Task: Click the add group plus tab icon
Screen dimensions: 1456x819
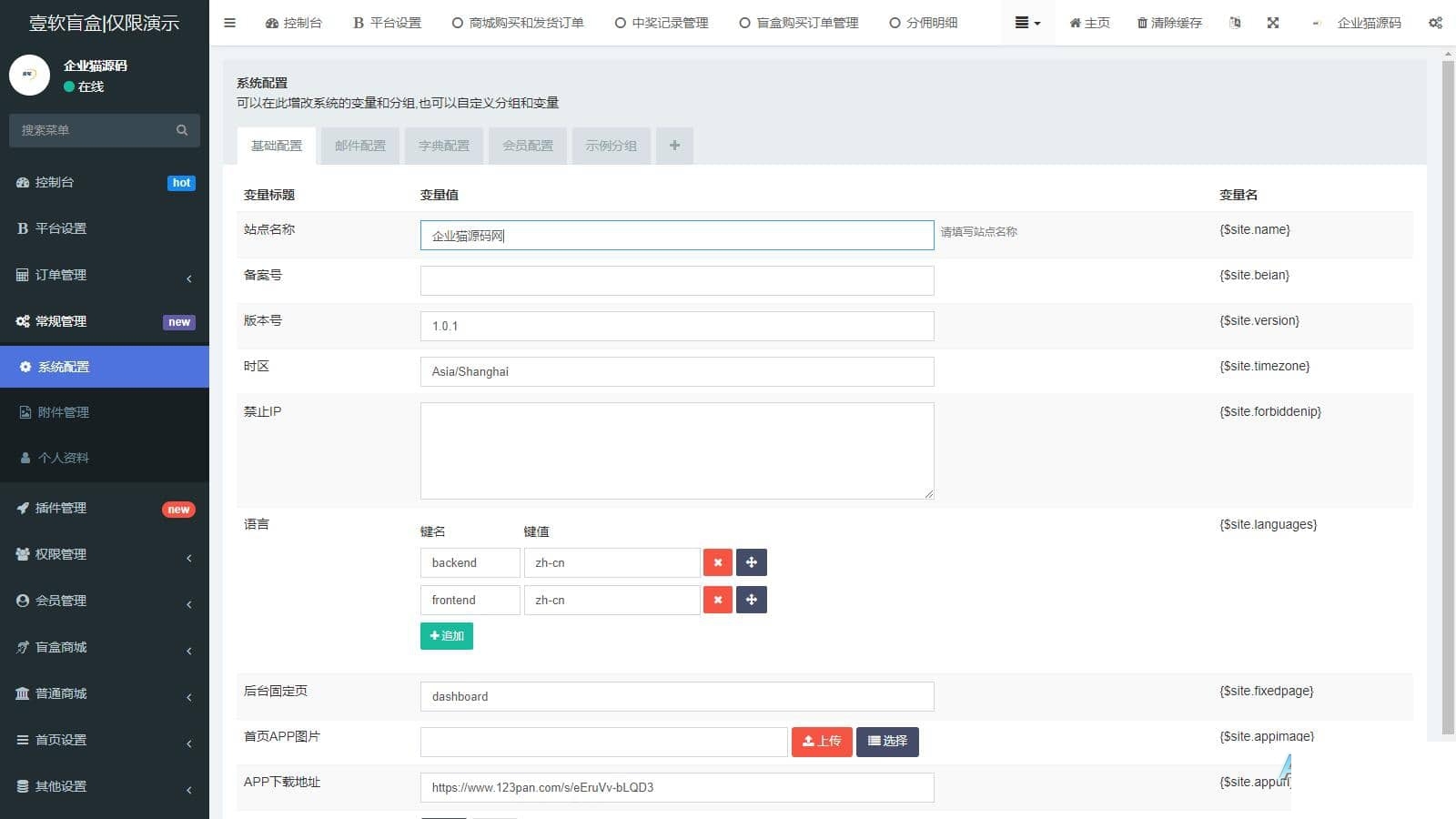Action: 674,146
